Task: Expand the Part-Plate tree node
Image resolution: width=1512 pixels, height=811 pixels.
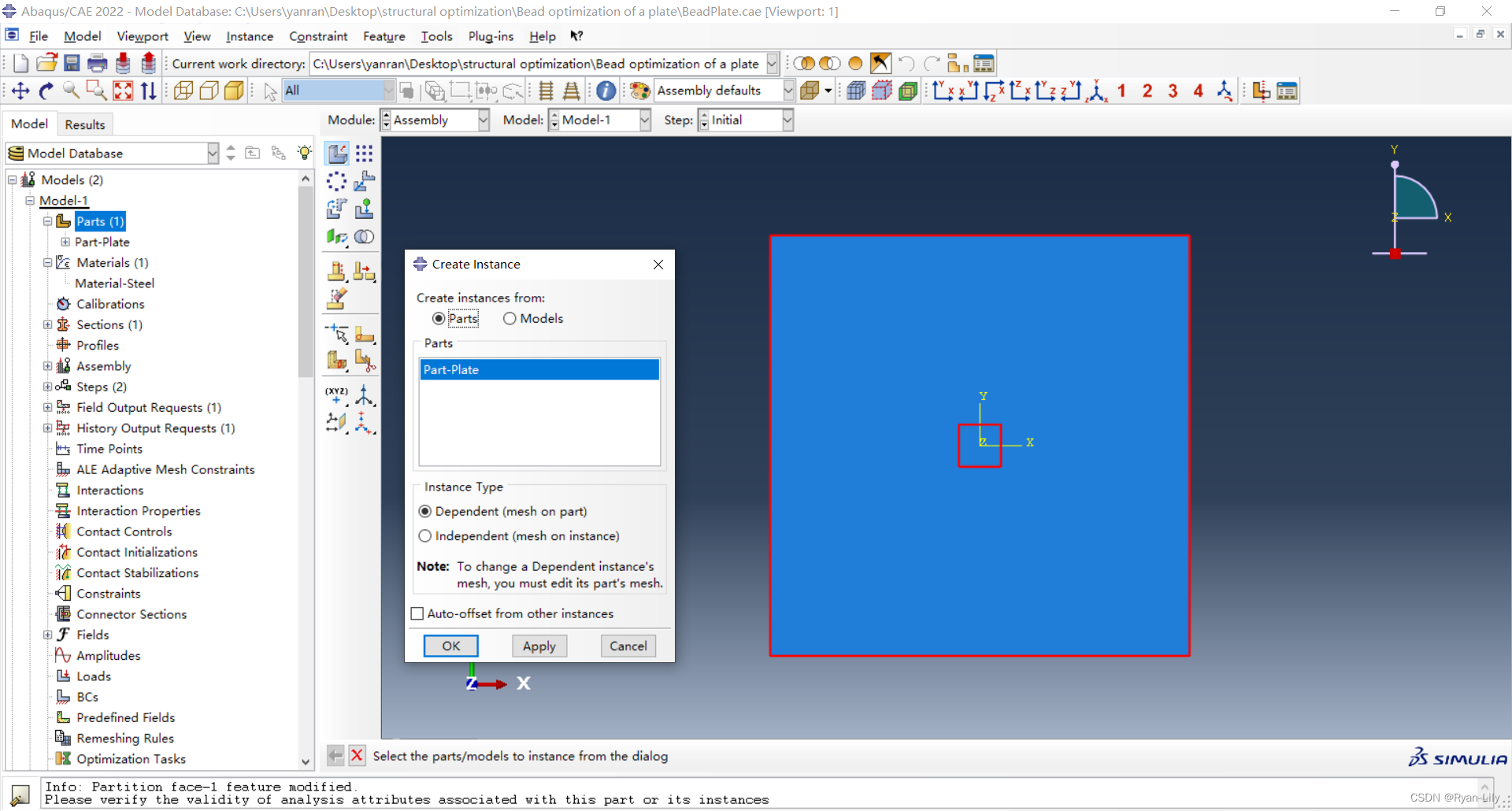Action: coord(65,242)
